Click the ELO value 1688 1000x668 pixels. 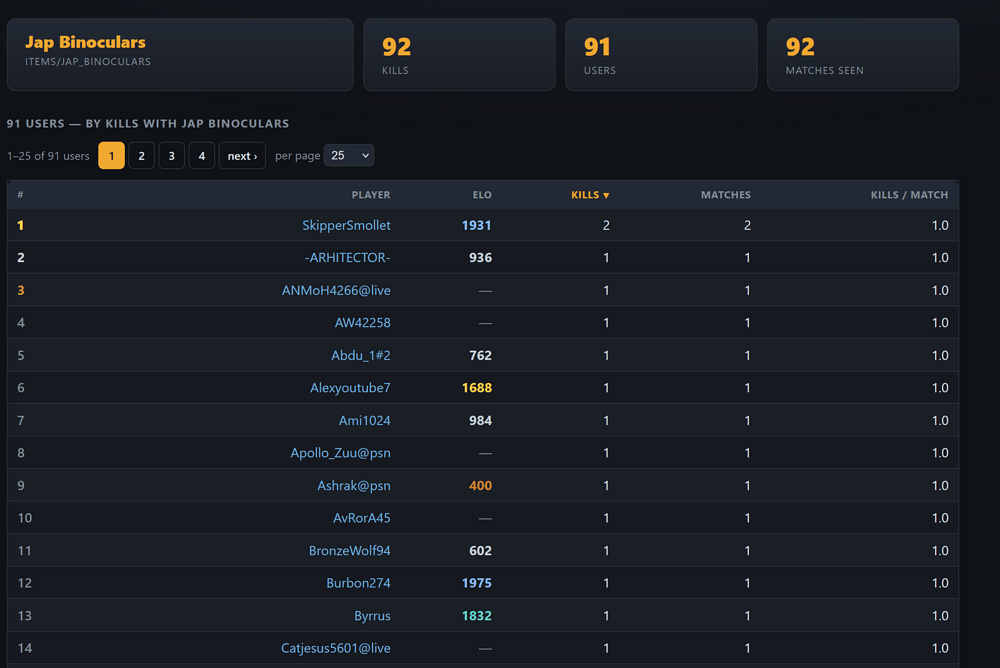[476, 388]
